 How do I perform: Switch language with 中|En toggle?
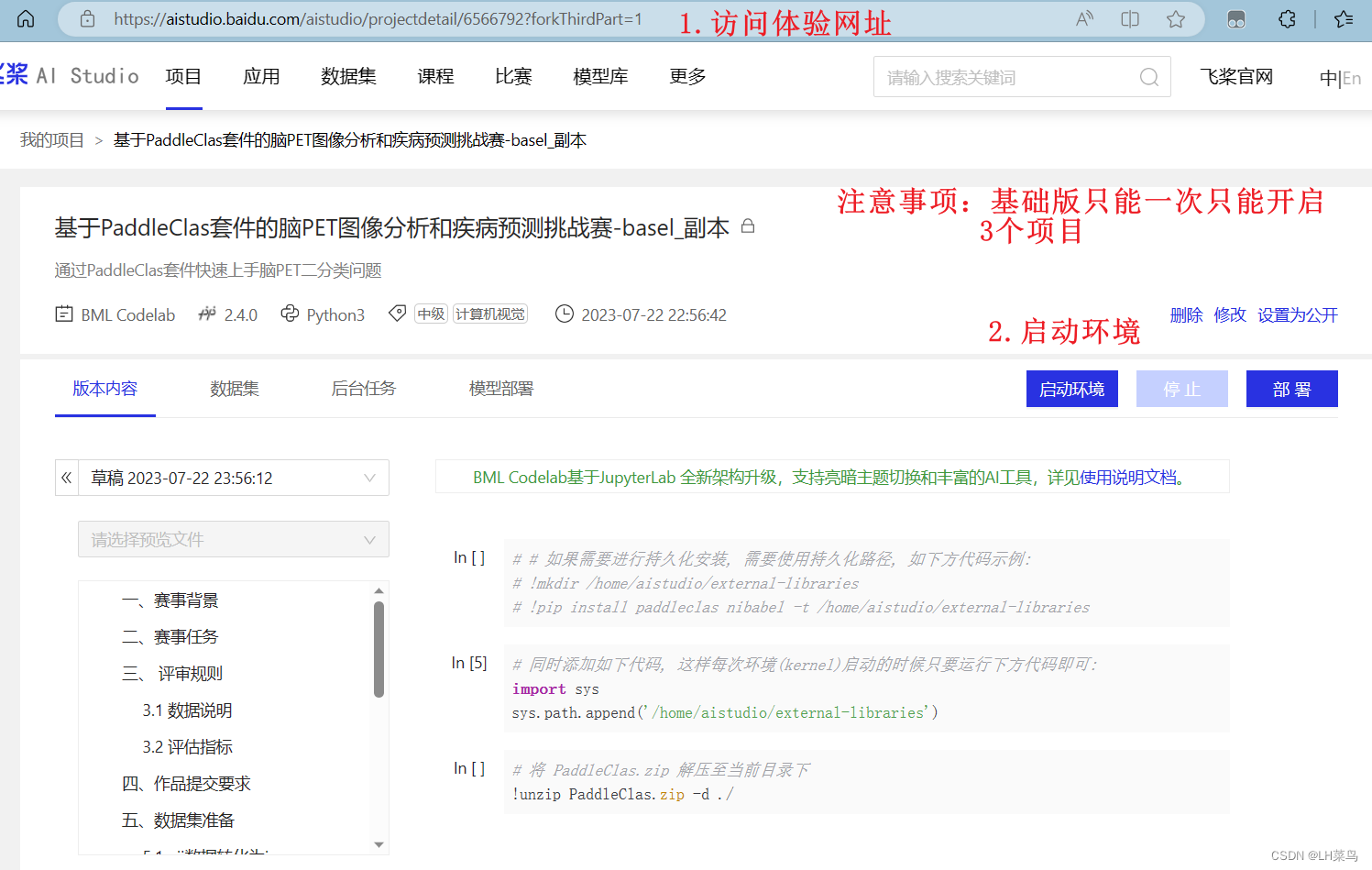click(1340, 79)
